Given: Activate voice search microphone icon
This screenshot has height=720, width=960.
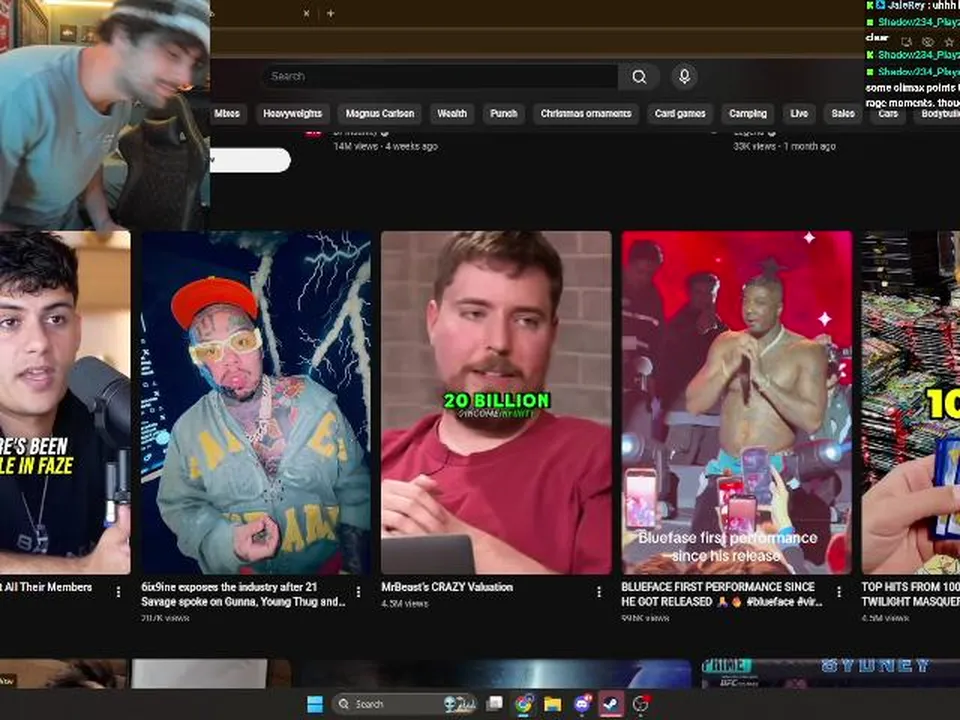Looking at the screenshot, I should pyautogui.click(x=684, y=77).
